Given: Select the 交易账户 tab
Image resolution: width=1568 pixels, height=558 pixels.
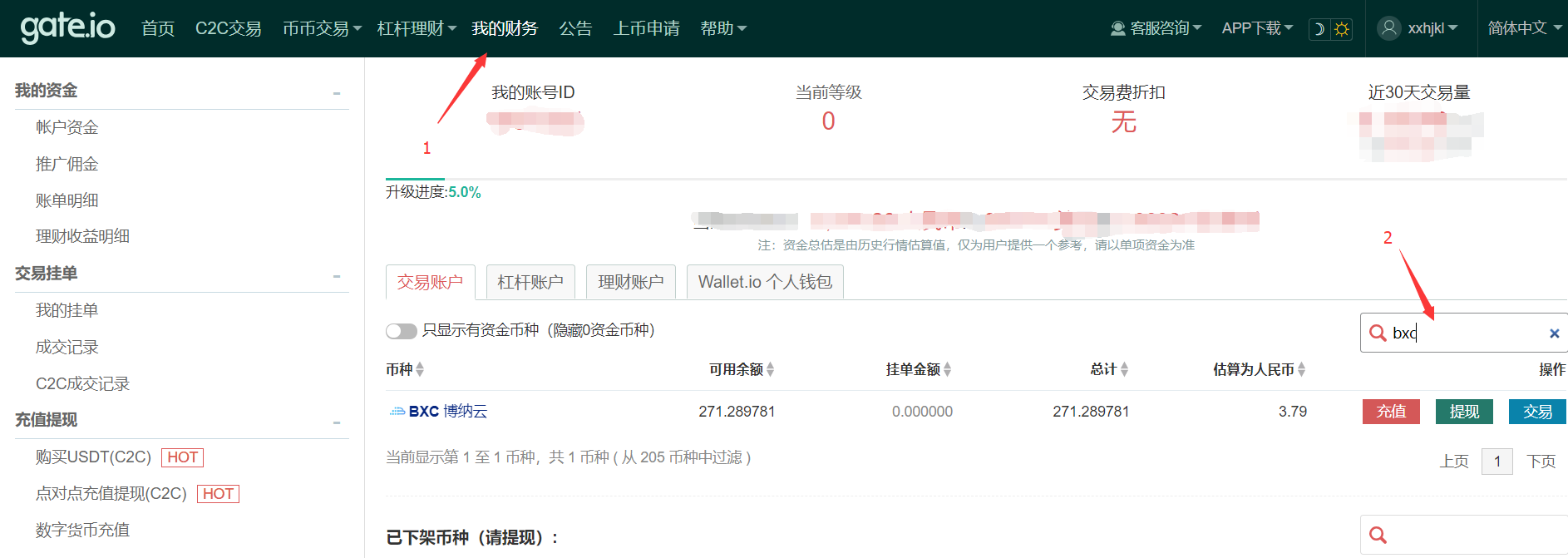Looking at the screenshot, I should point(430,282).
